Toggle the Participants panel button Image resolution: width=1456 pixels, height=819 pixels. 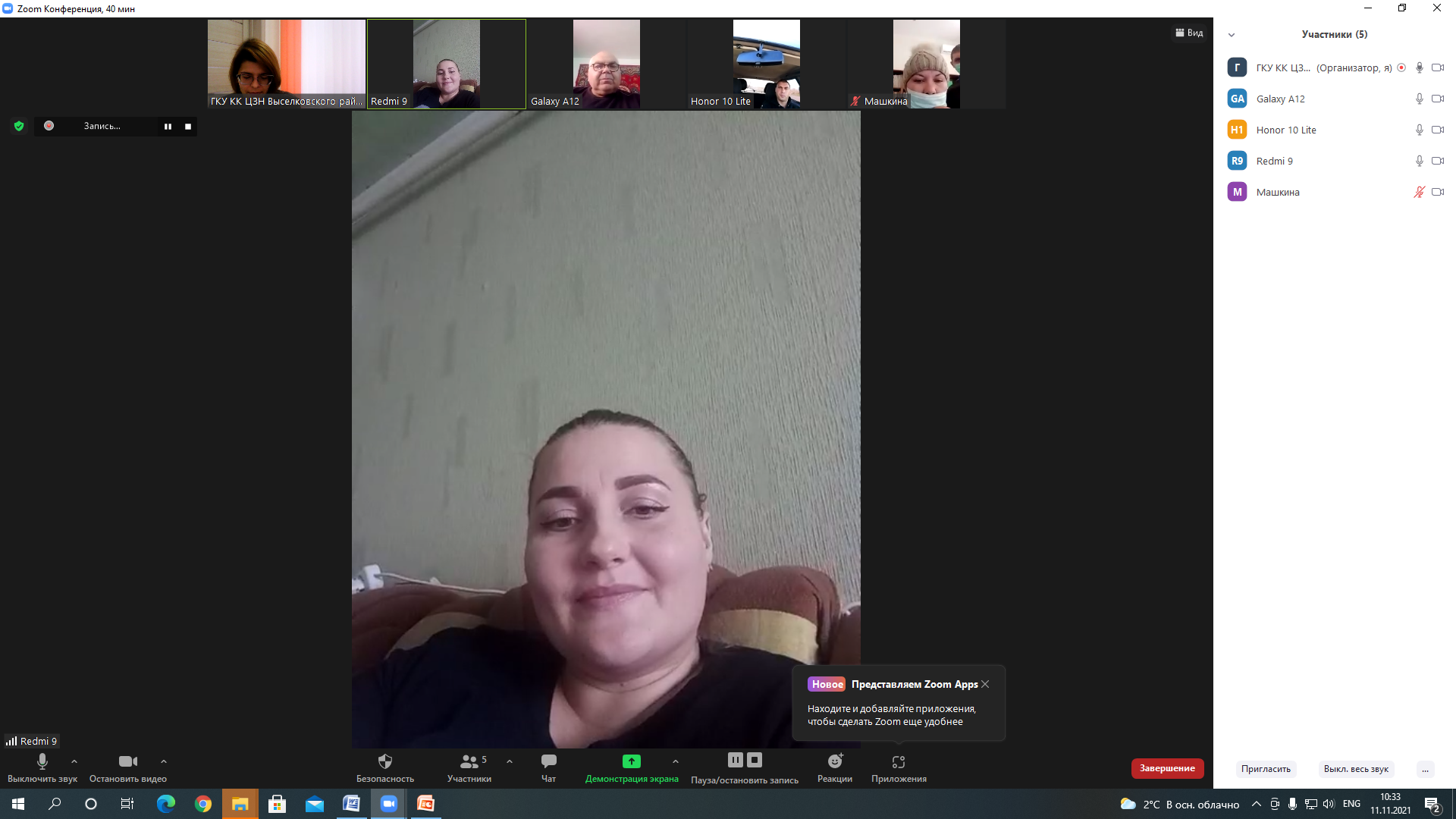click(x=469, y=767)
